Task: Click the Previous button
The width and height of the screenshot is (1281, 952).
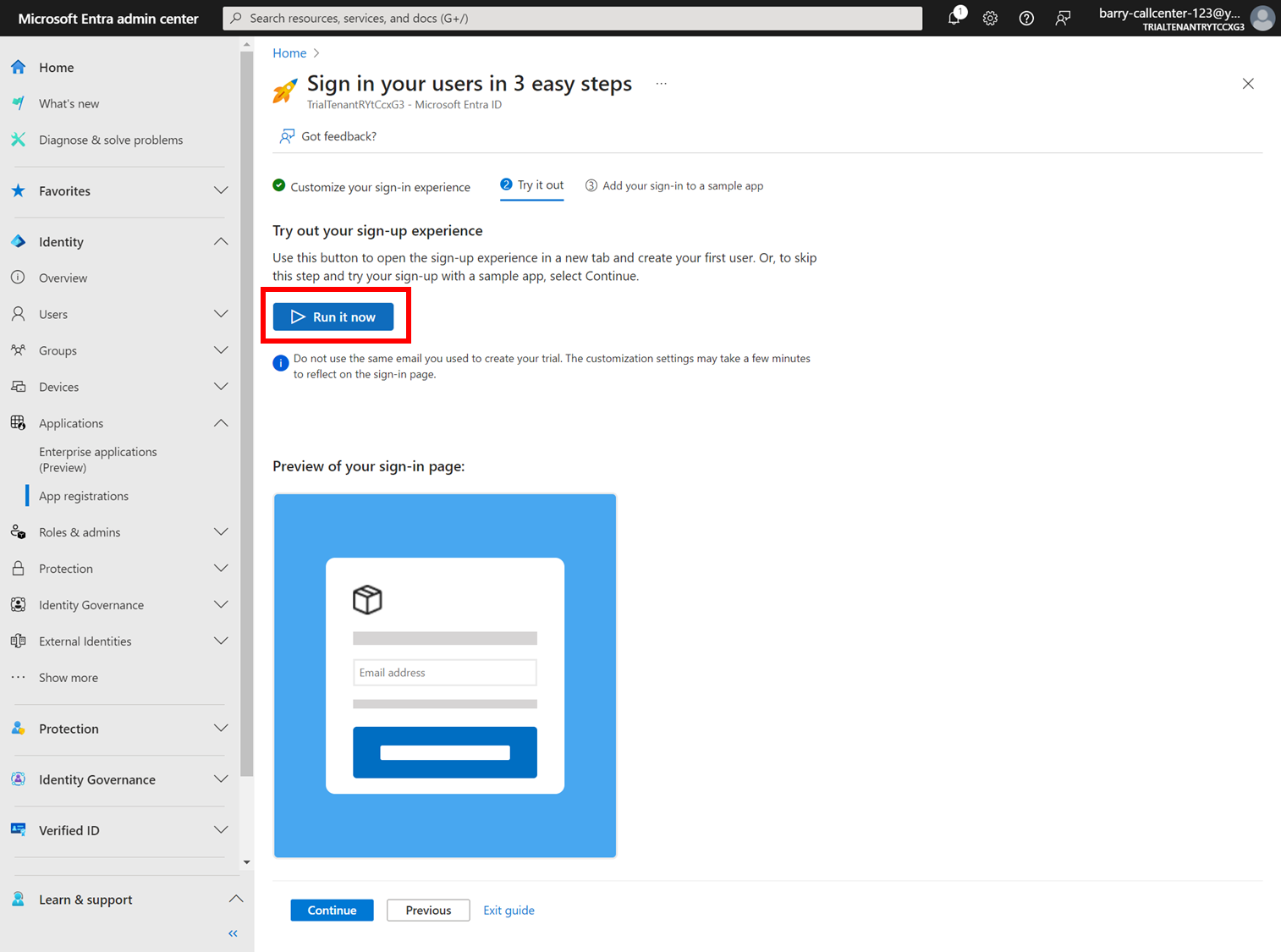Action: click(x=428, y=911)
